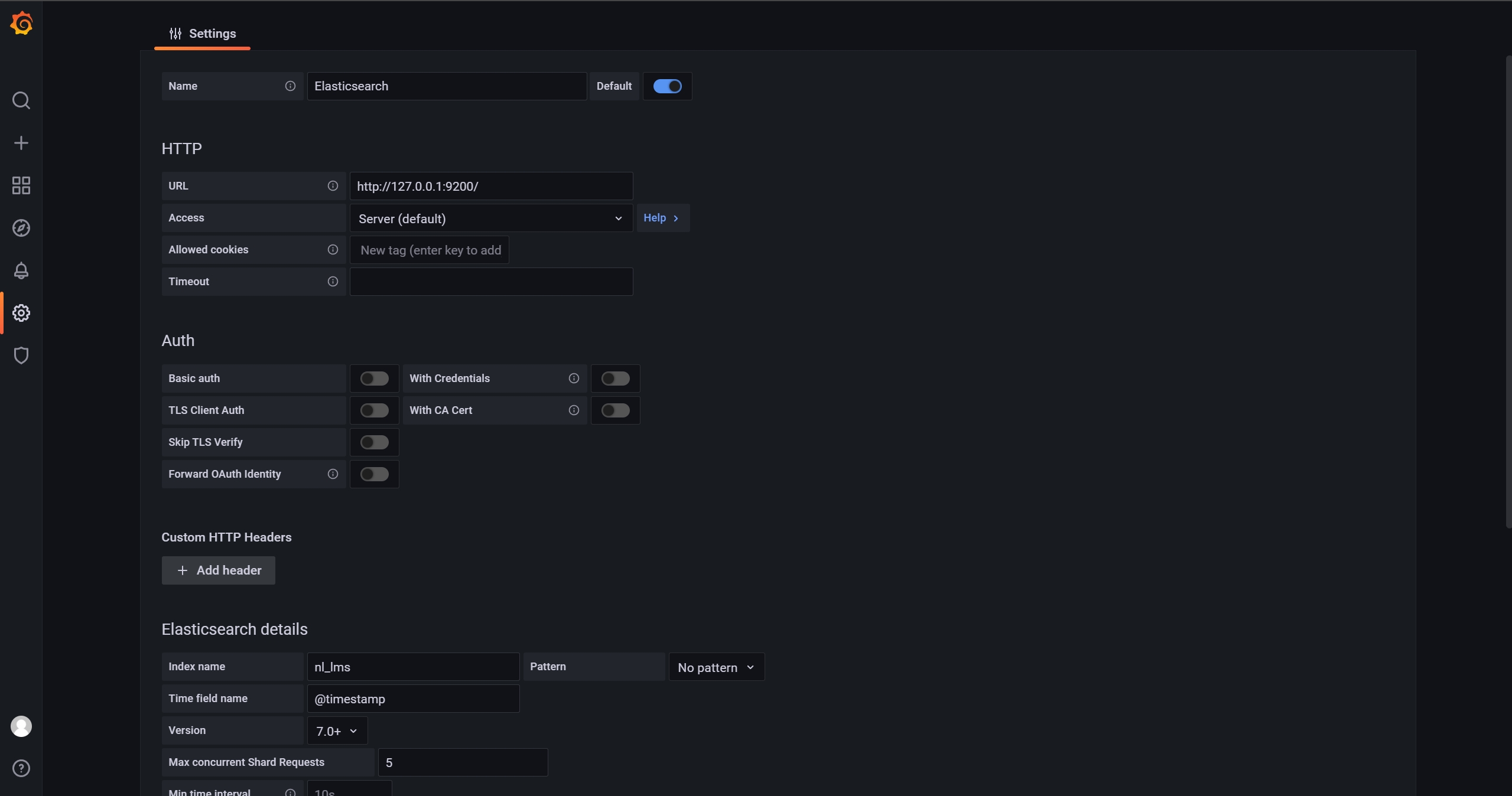Click the info icon beside With CA Cert
Image resolution: width=1512 pixels, height=796 pixels.
point(574,410)
